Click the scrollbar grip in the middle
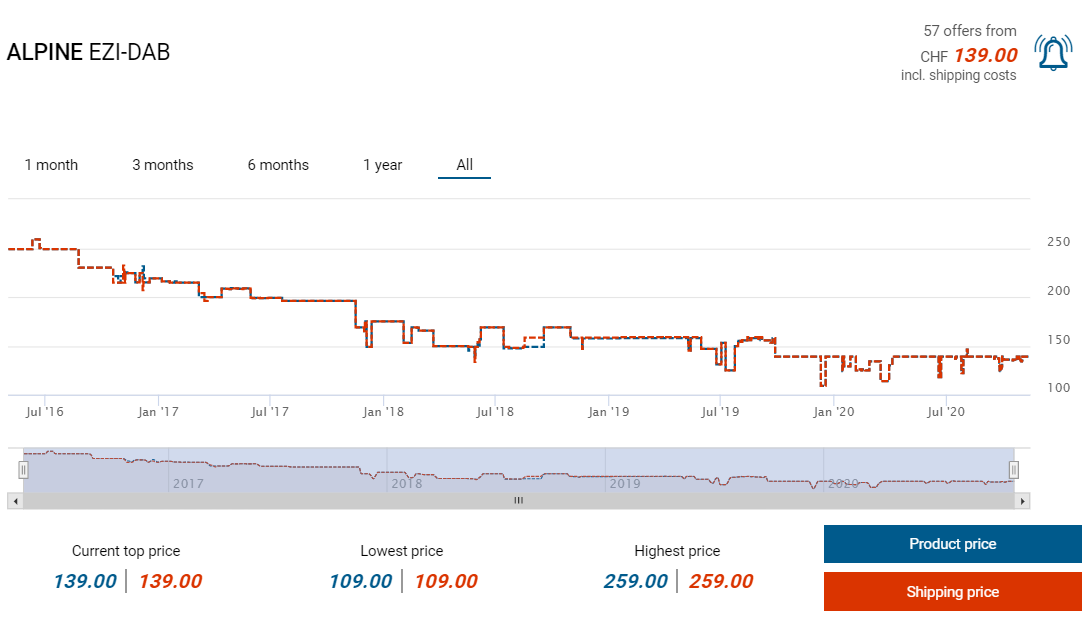 [x=518, y=501]
